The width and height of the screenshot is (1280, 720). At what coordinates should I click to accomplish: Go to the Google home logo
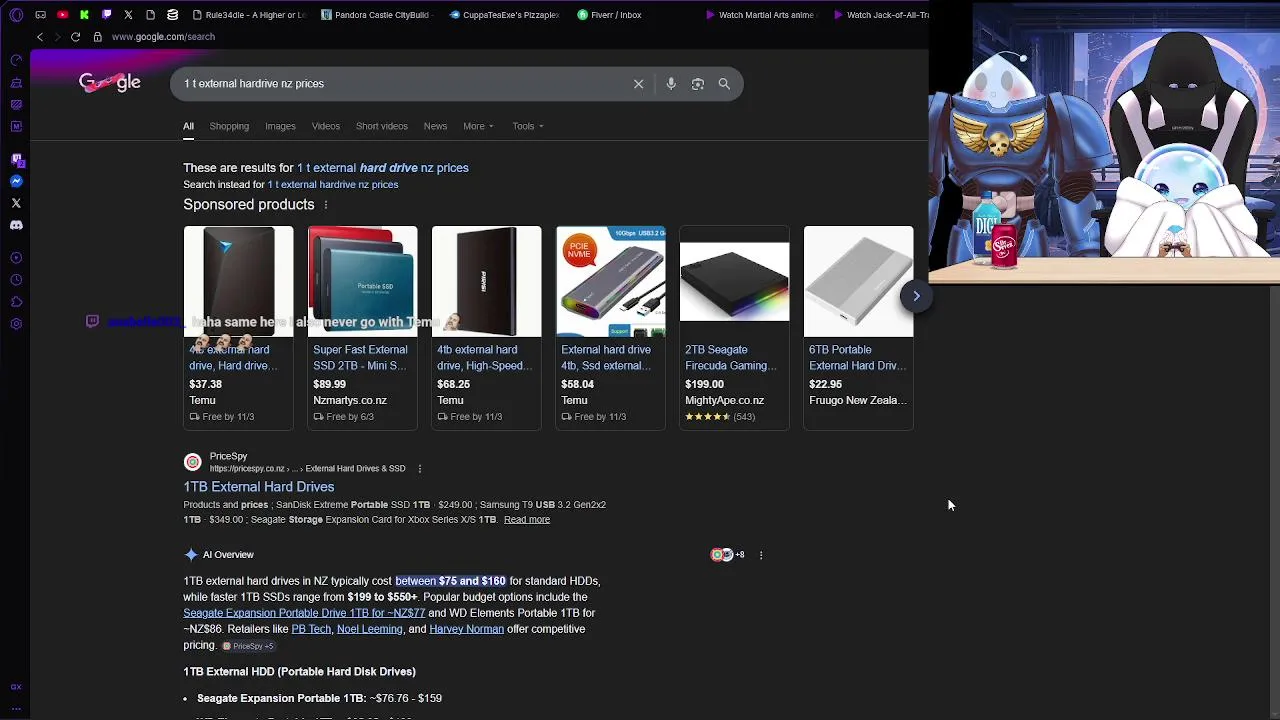110,83
